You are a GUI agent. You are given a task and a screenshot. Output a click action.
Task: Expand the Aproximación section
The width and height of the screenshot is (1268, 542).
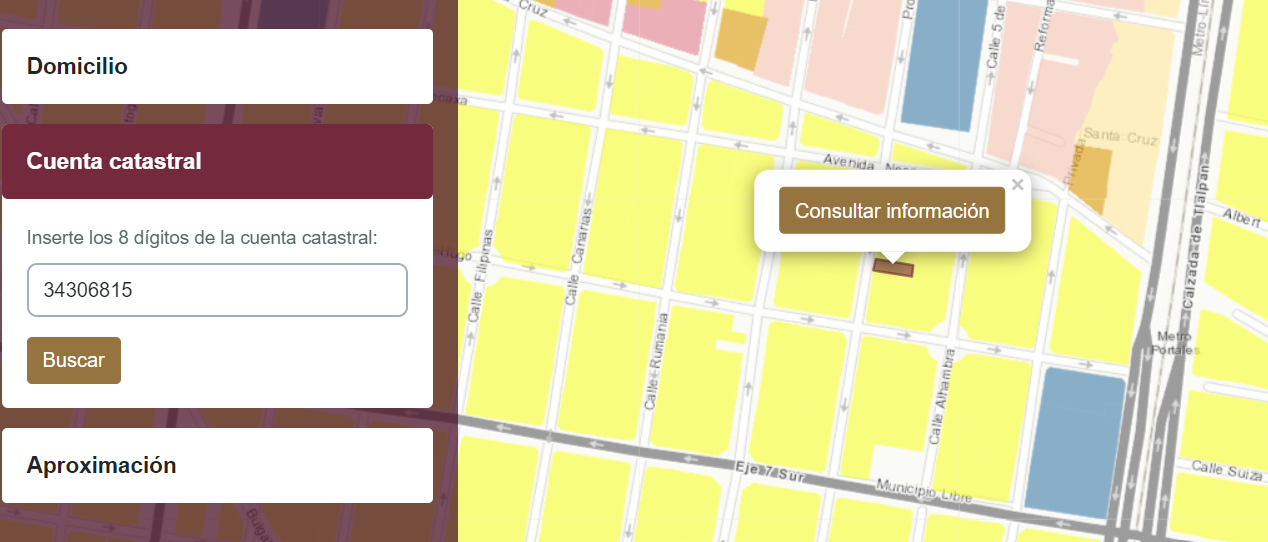[217, 465]
